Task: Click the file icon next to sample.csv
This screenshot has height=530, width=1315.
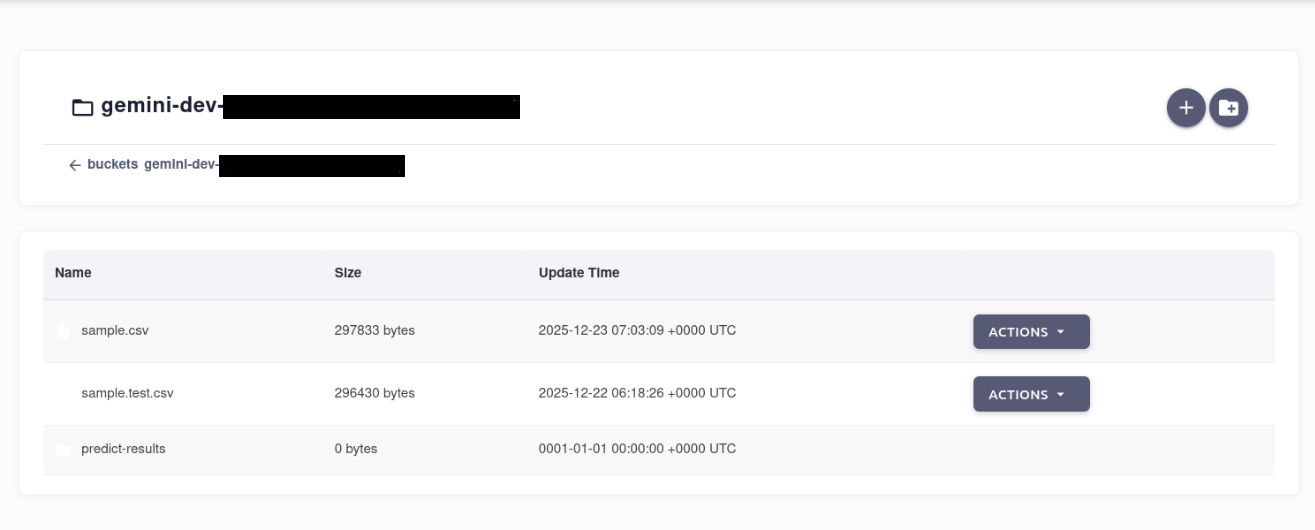Action: (63, 331)
